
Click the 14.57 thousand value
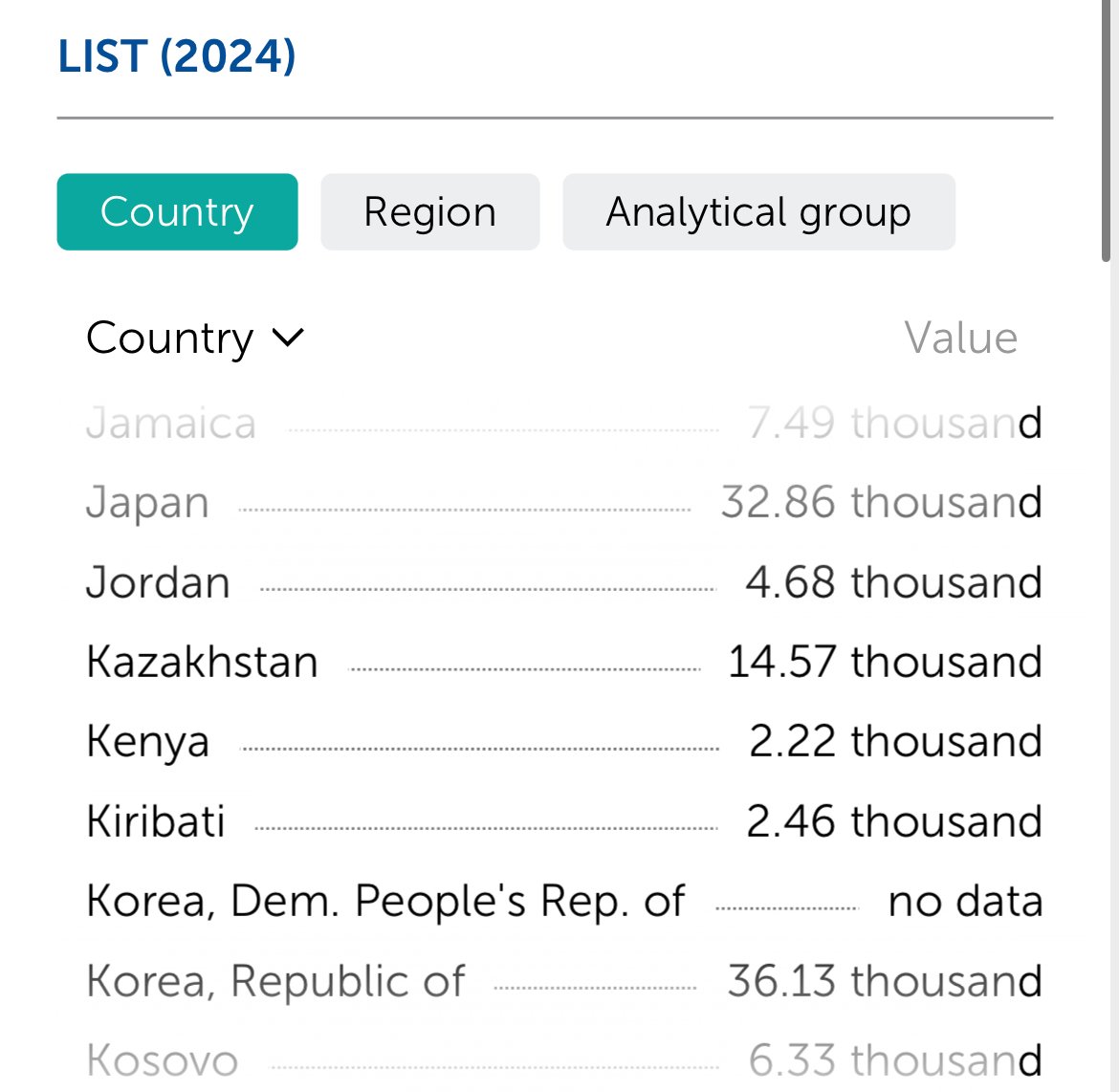[x=886, y=662]
